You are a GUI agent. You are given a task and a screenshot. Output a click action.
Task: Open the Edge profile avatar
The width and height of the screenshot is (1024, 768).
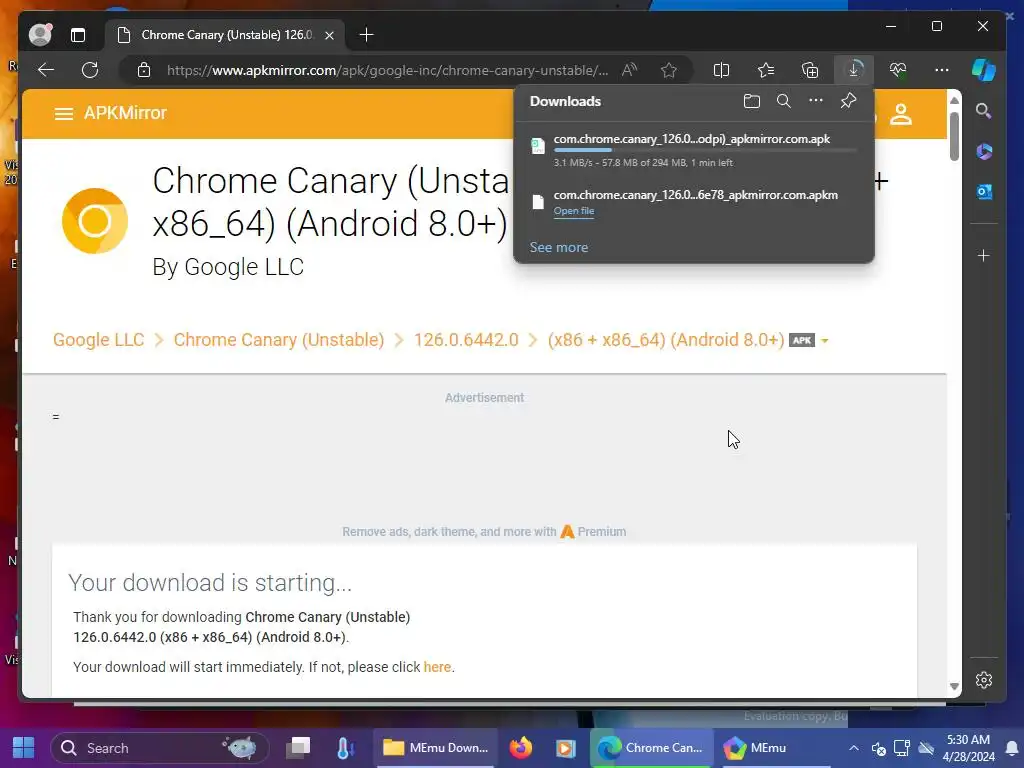click(x=40, y=35)
